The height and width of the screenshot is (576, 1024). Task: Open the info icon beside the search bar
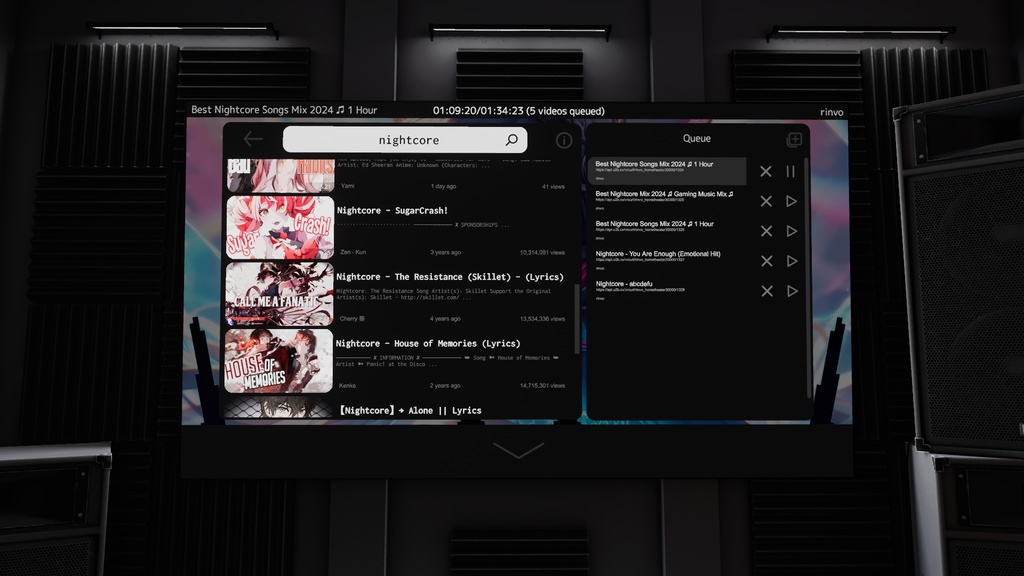[564, 139]
